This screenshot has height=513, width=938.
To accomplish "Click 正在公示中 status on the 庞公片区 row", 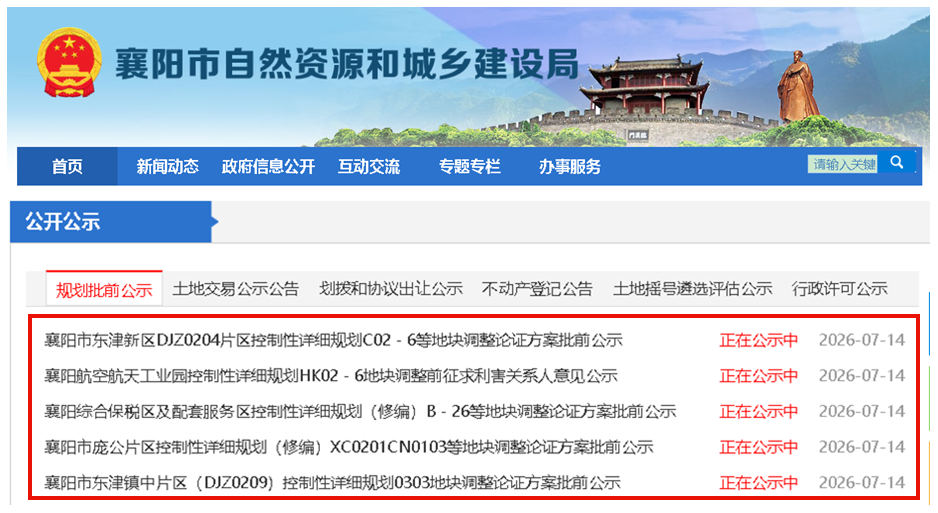I will (759, 447).
